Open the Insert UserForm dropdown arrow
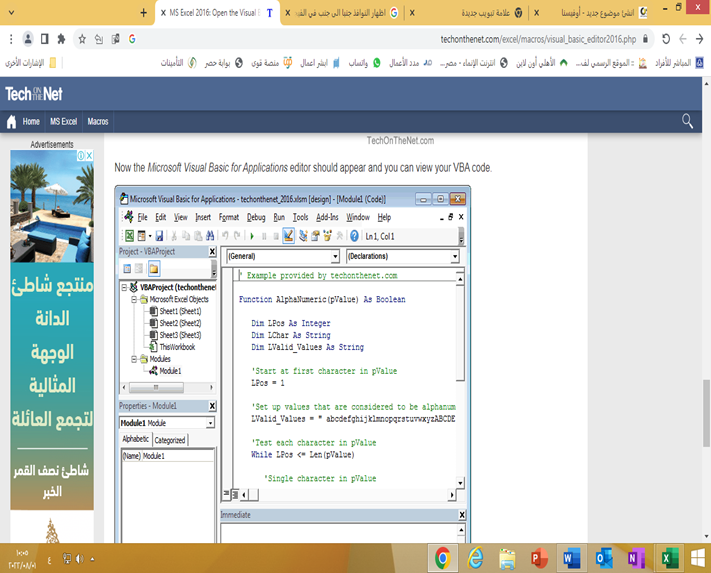Image resolution: width=711 pixels, height=573 pixels. coord(150,236)
